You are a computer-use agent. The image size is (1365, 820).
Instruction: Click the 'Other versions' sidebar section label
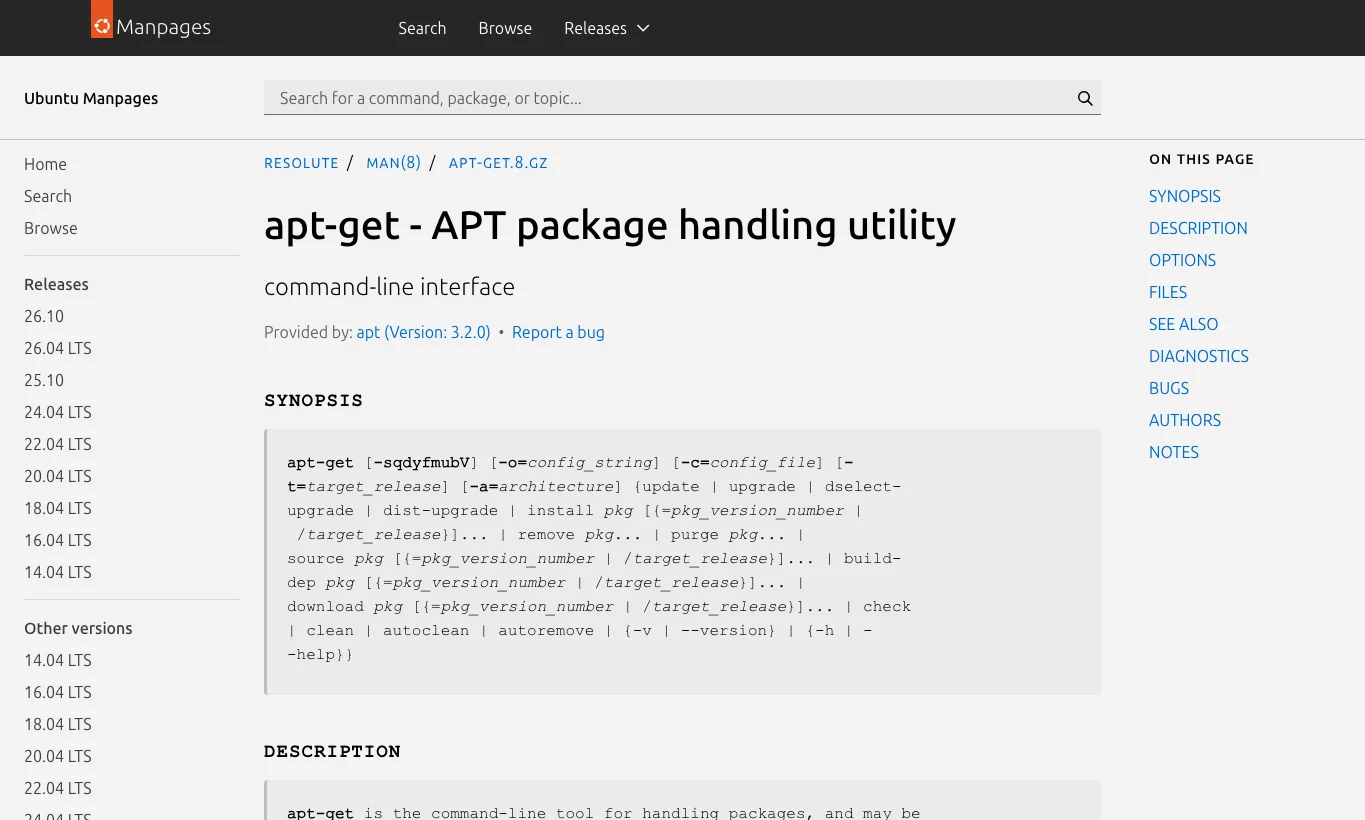pyautogui.click(x=78, y=628)
